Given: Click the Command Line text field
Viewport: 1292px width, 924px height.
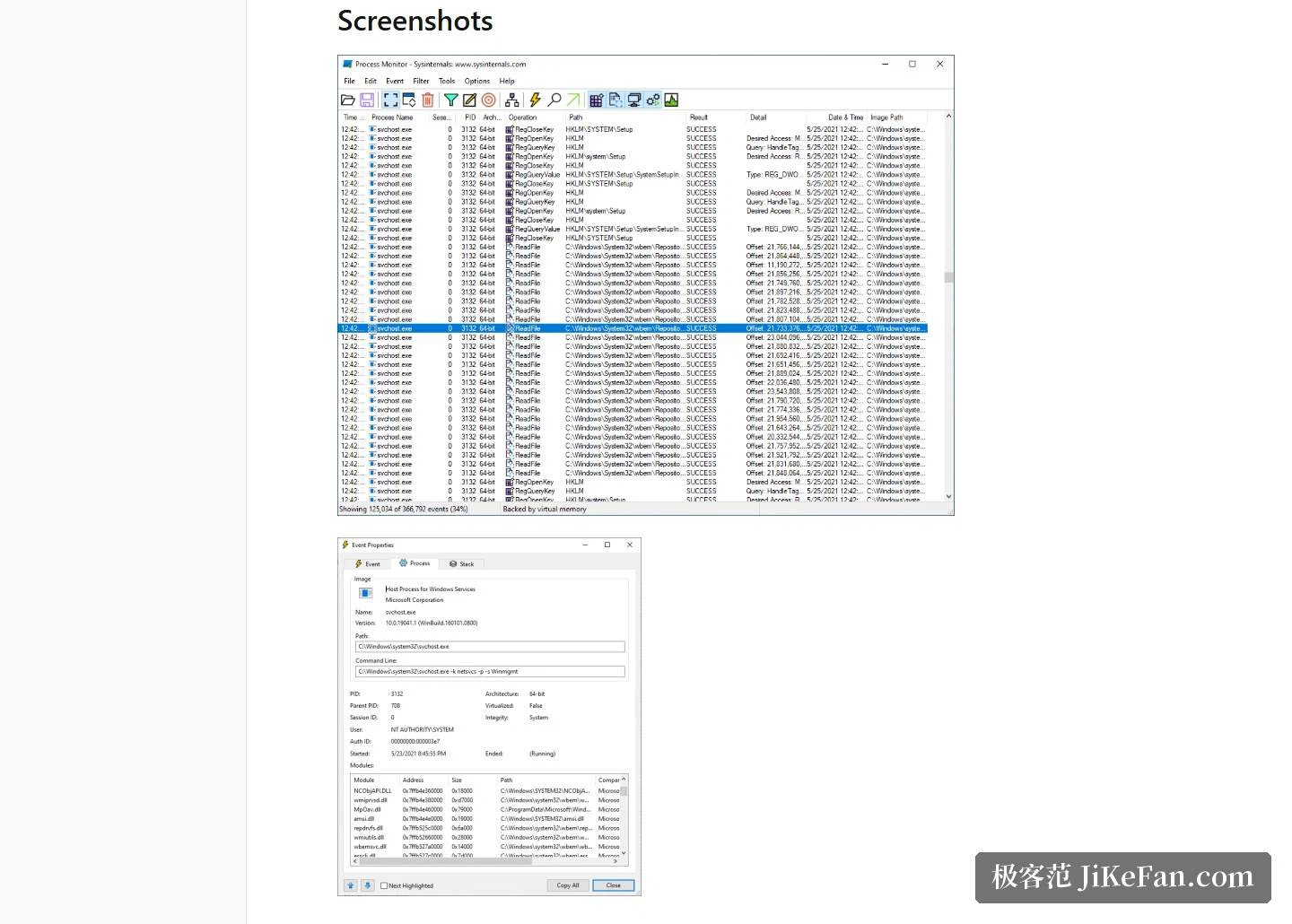Looking at the screenshot, I should pos(490,671).
